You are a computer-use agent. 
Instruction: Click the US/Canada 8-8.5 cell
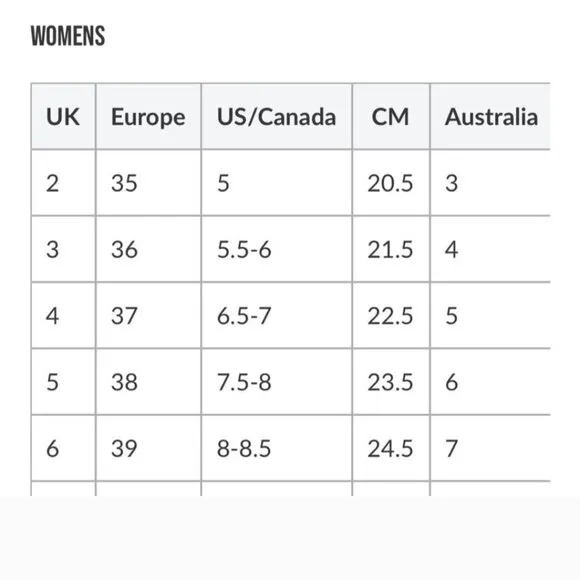pyautogui.click(x=277, y=448)
